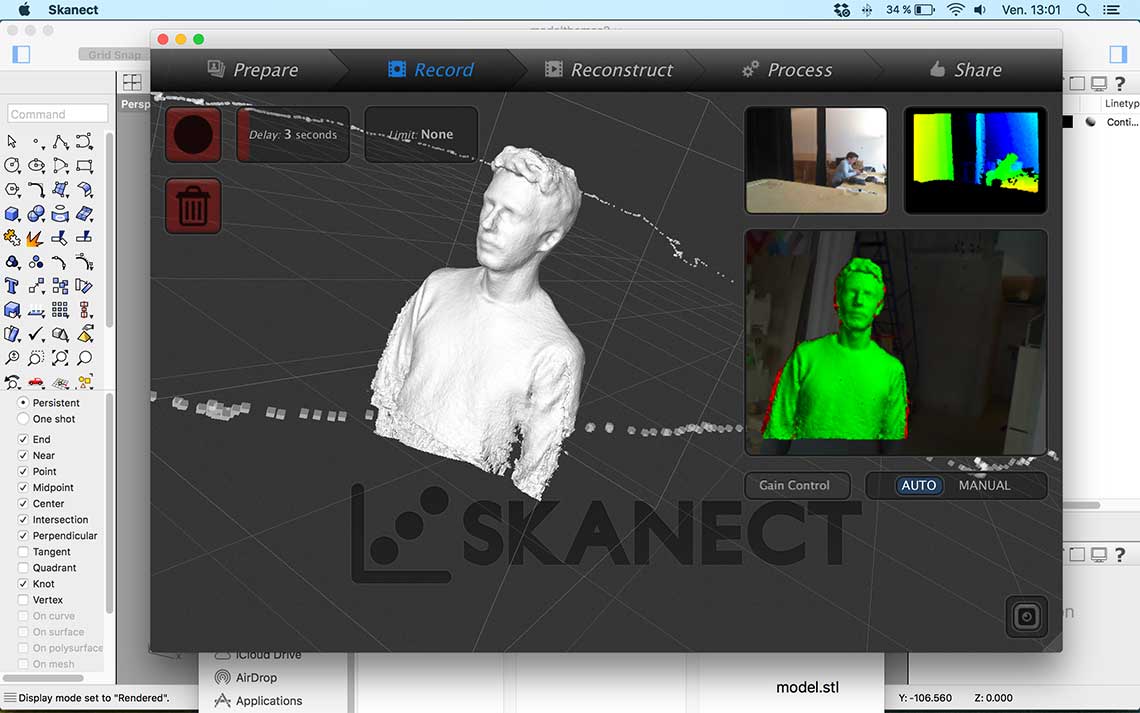Toggle the Knot snap checkbox
The width and height of the screenshot is (1140, 713).
click(23, 584)
